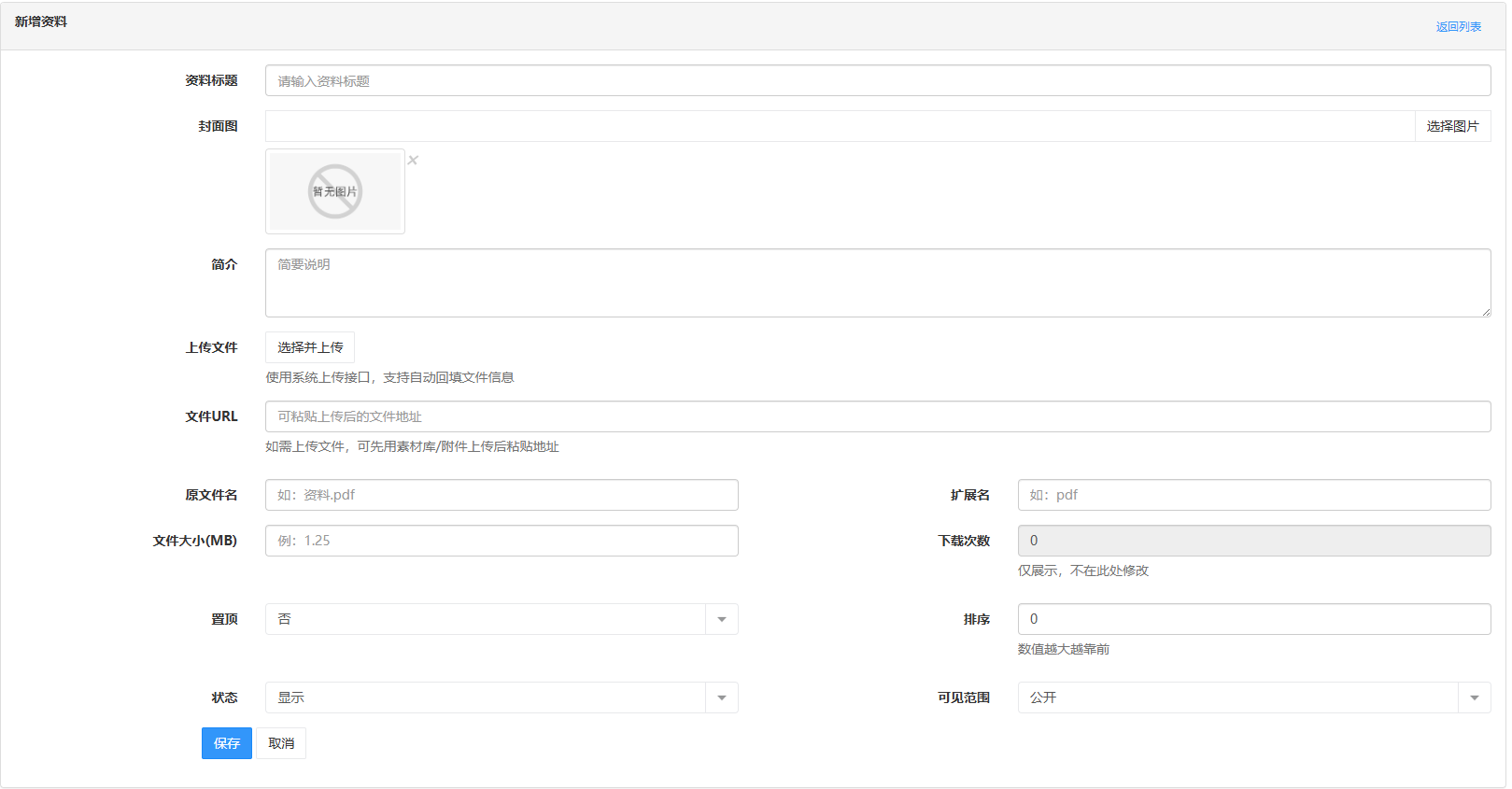The image size is (1512, 789).
Task: Click the 返回列表 link
Action: point(1458,27)
